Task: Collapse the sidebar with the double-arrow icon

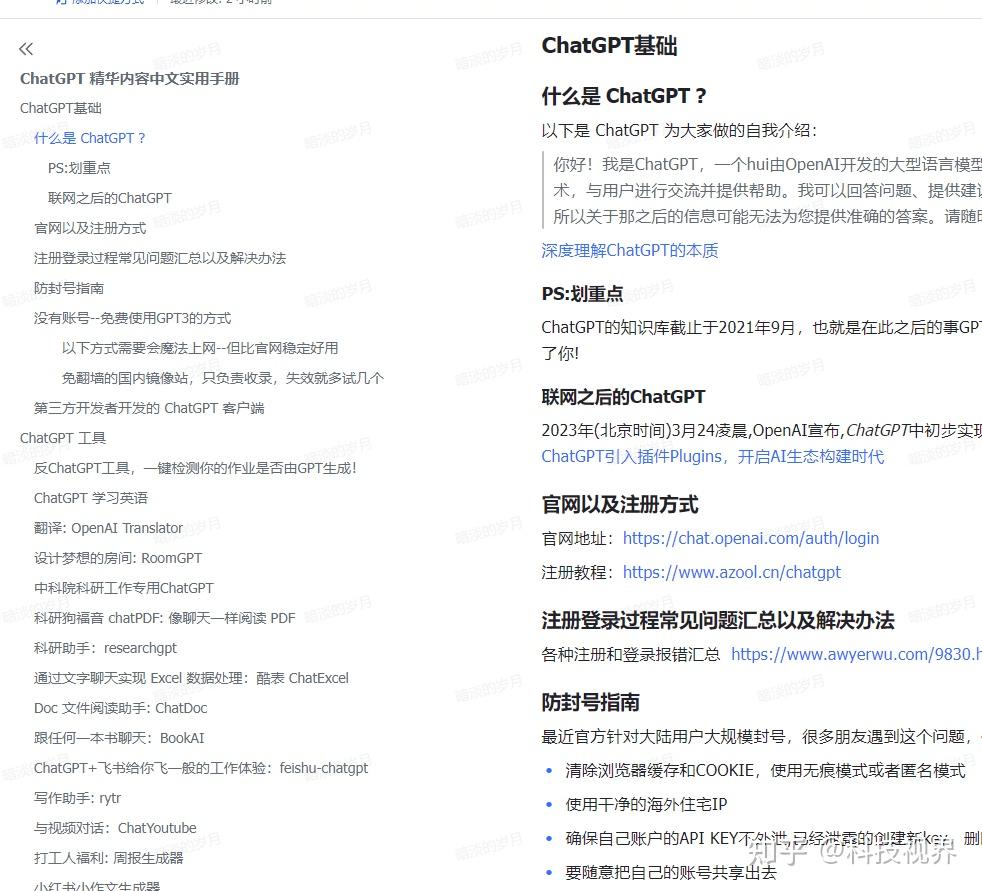Action: coord(25,48)
